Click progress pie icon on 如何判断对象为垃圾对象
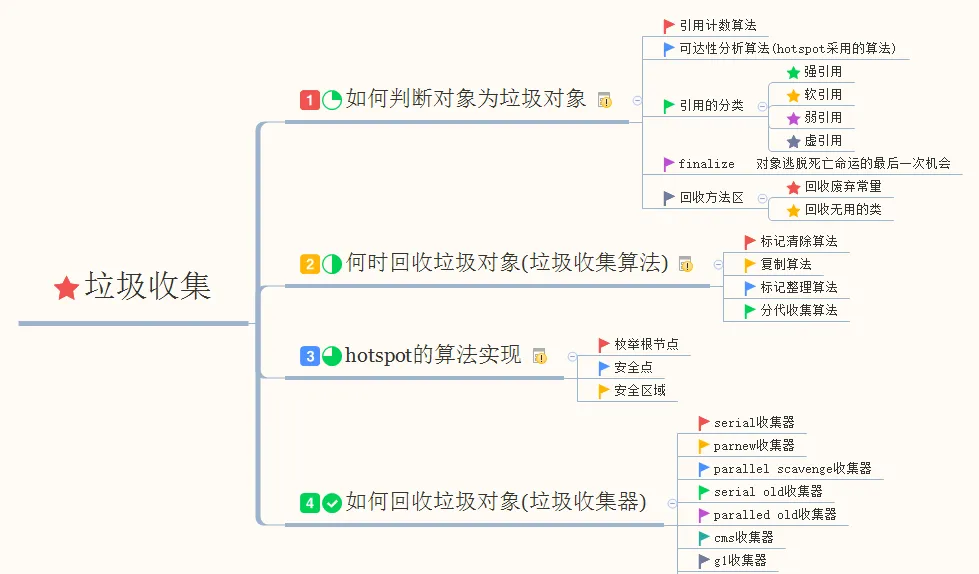Viewport: 979px width, 574px height. coord(332,100)
